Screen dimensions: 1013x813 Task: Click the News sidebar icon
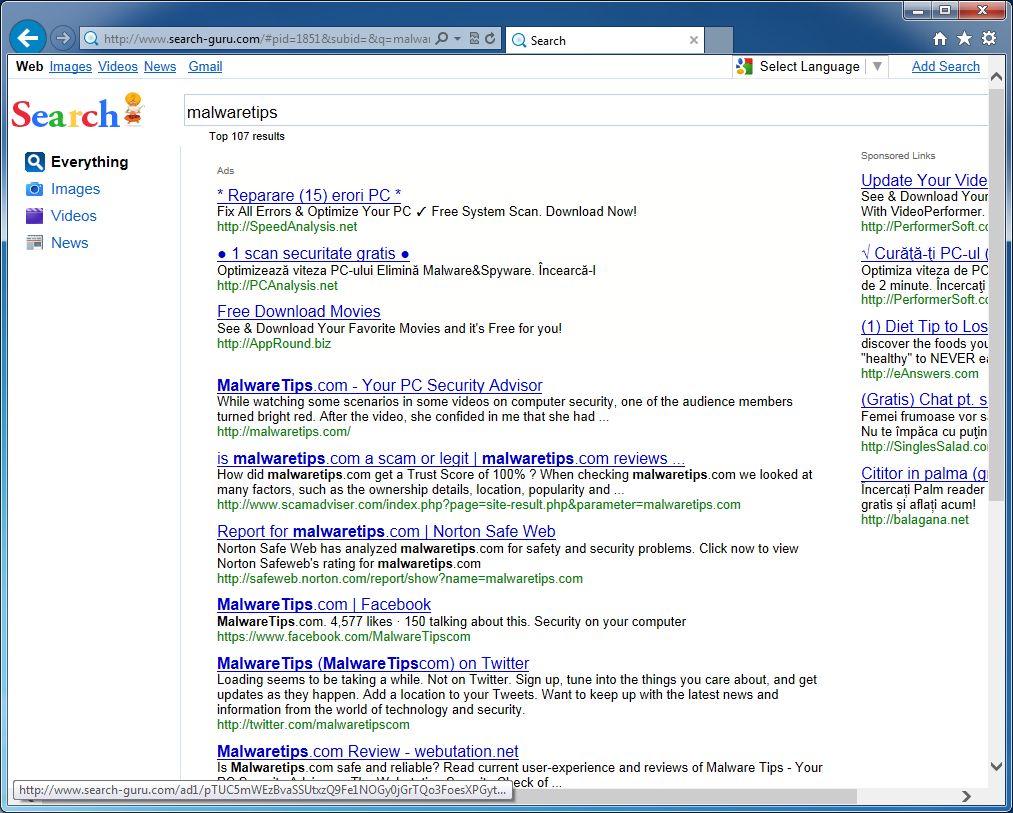pos(36,242)
